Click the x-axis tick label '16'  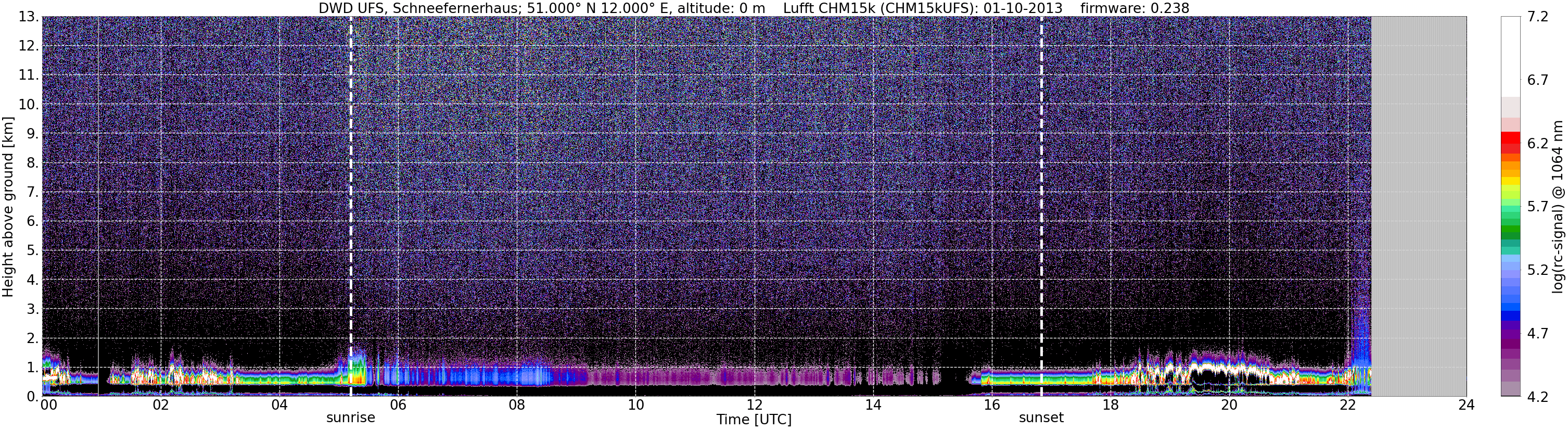tap(991, 406)
